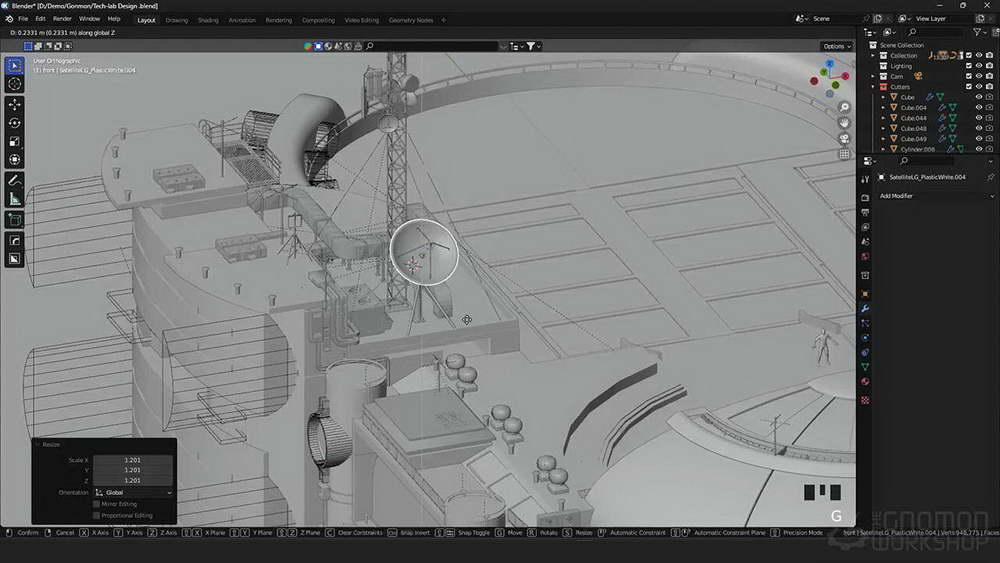Toggle visibility eye of Cube.004
Image resolution: width=1000 pixels, height=563 pixels.
coord(979,108)
